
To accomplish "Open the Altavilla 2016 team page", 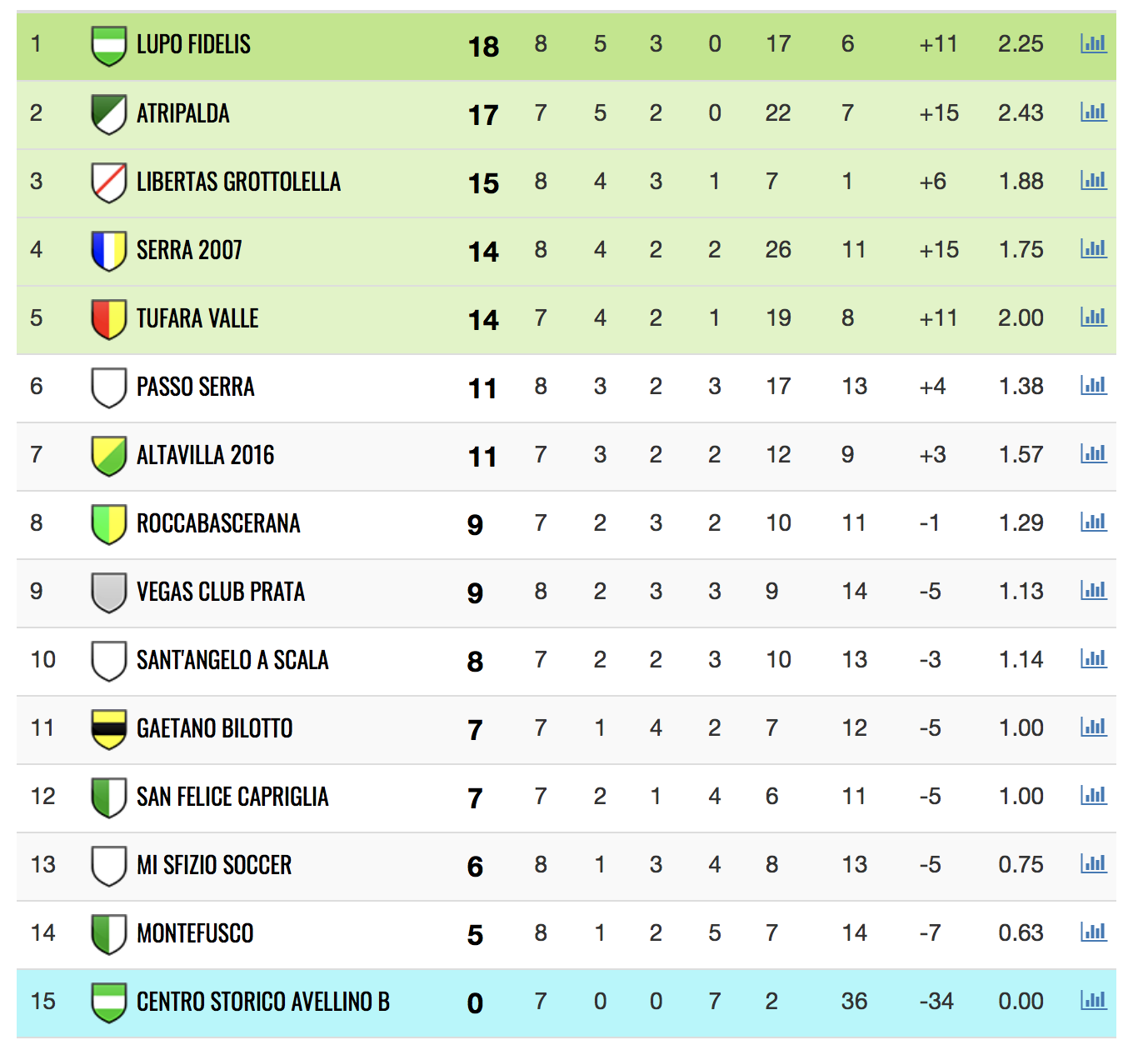I will (x=205, y=455).
